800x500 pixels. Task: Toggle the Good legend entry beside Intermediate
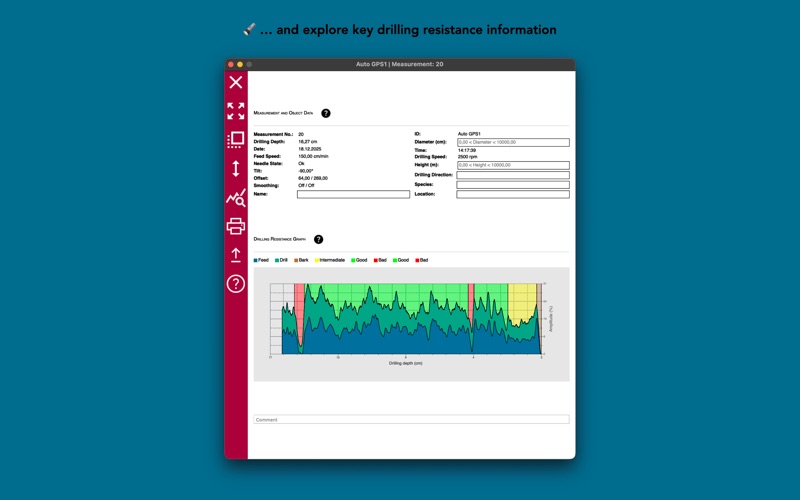359,260
